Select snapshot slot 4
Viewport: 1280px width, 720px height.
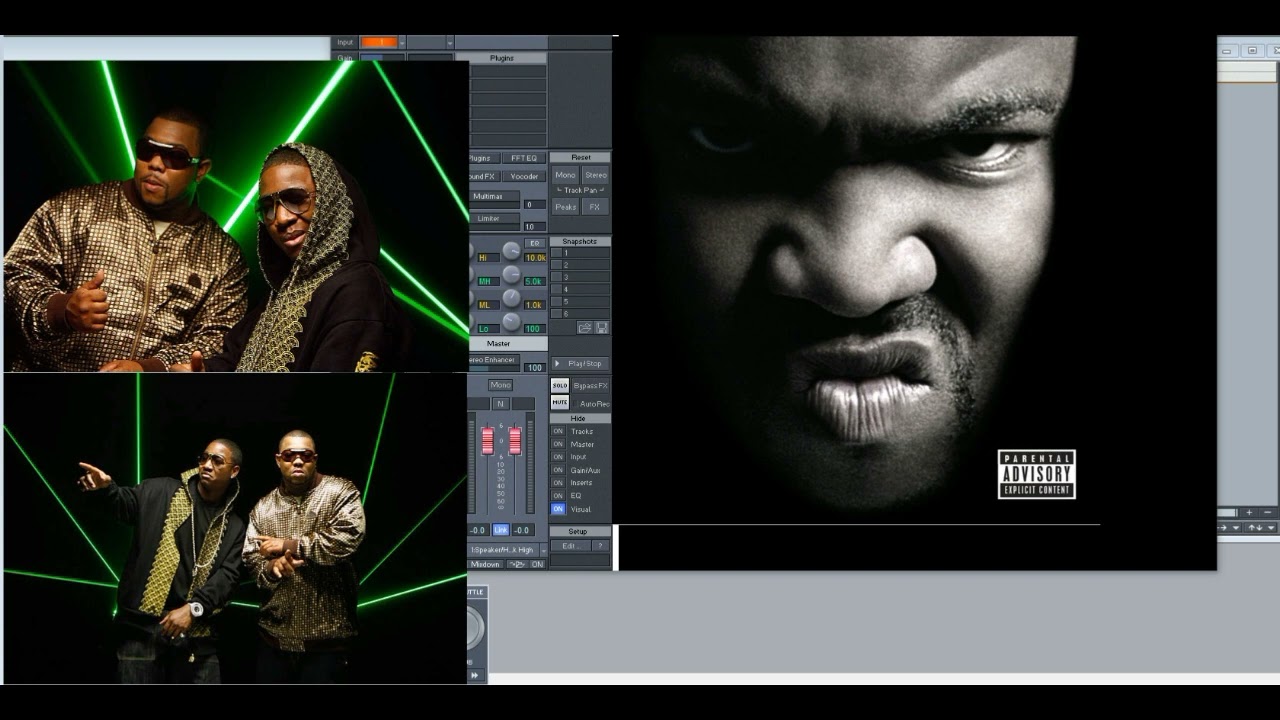(580, 289)
